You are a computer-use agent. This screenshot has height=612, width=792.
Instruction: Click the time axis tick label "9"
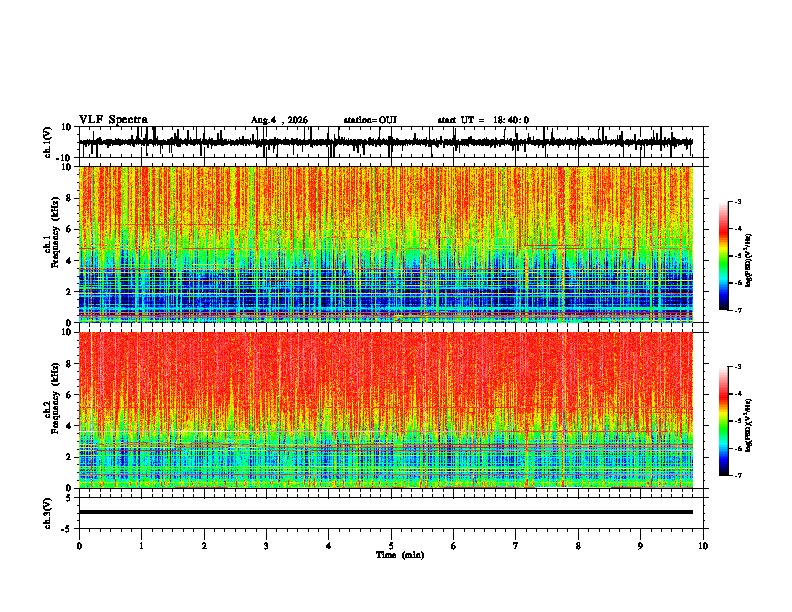640,546
